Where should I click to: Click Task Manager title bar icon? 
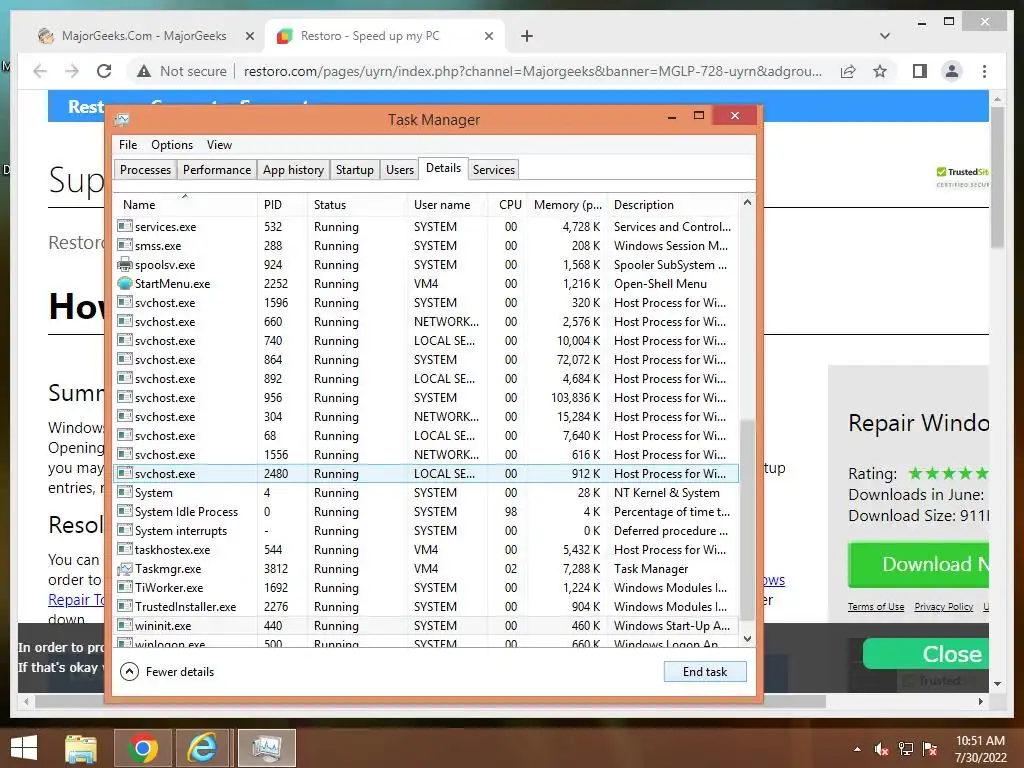pyautogui.click(x=122, y=120)
